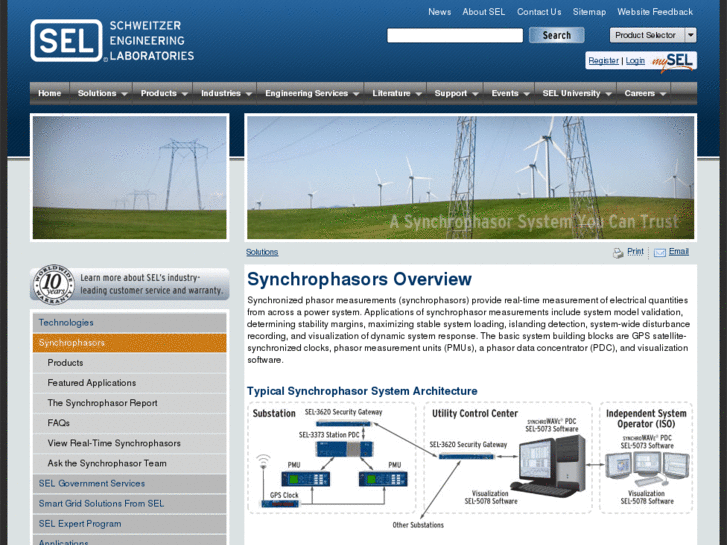Expand the Support menu

[455, 93]
